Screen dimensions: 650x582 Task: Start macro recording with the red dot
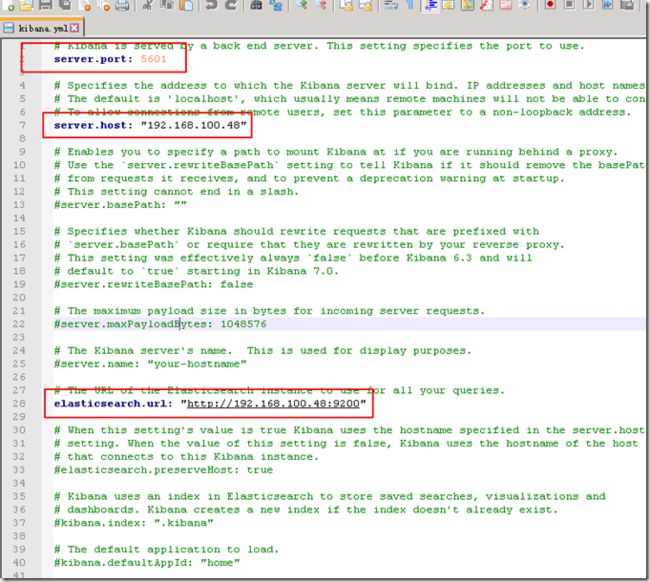(550, 5)
